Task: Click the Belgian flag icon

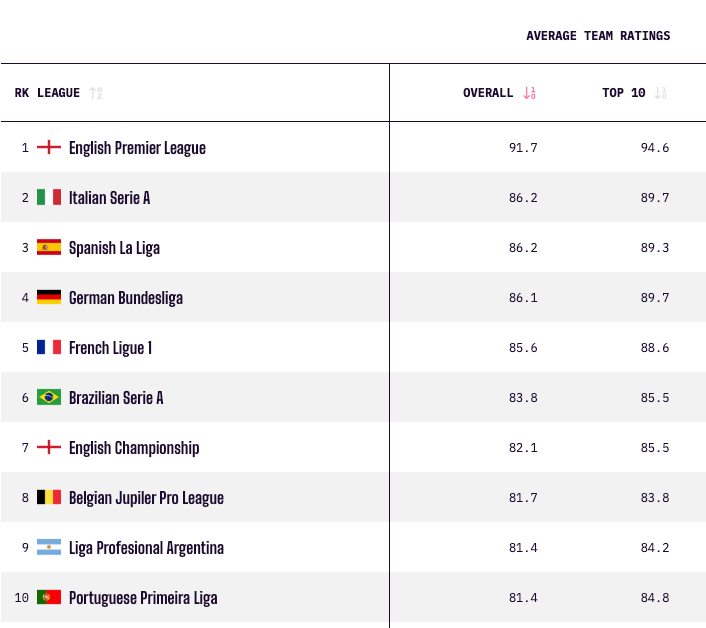Action: coord(49,497)
